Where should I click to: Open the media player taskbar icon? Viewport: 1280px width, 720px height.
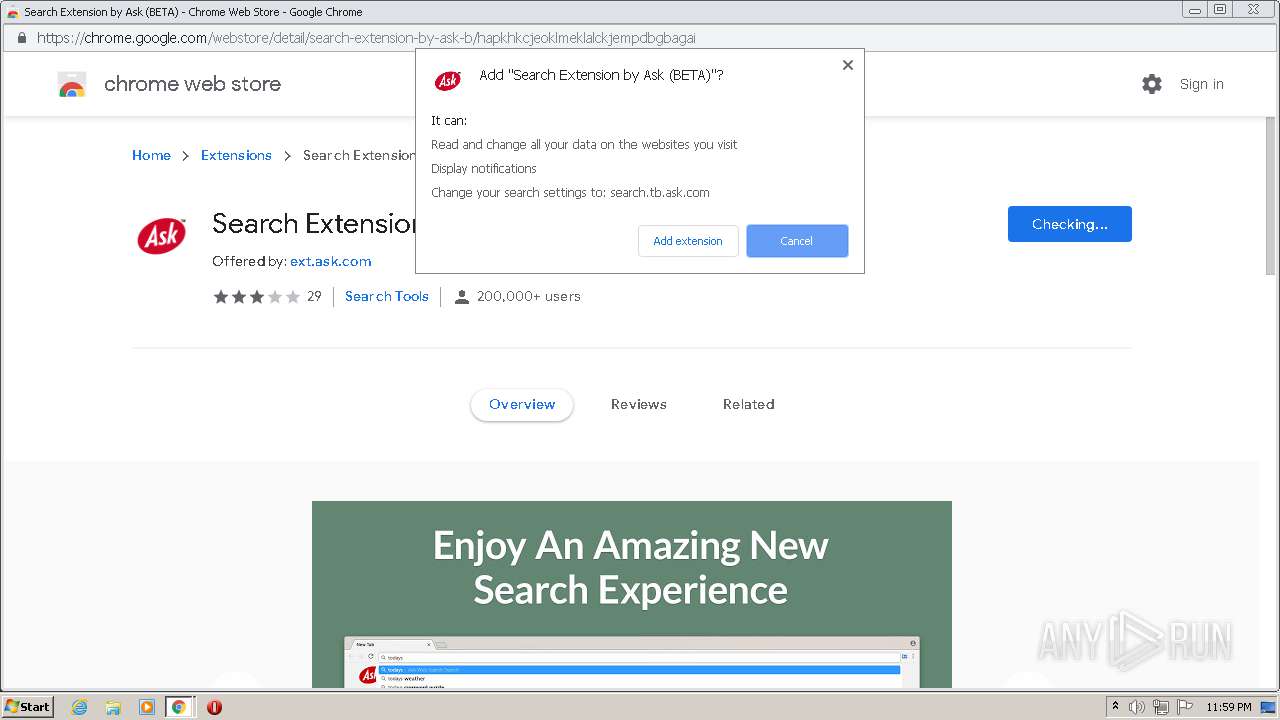tap(146, 707)
